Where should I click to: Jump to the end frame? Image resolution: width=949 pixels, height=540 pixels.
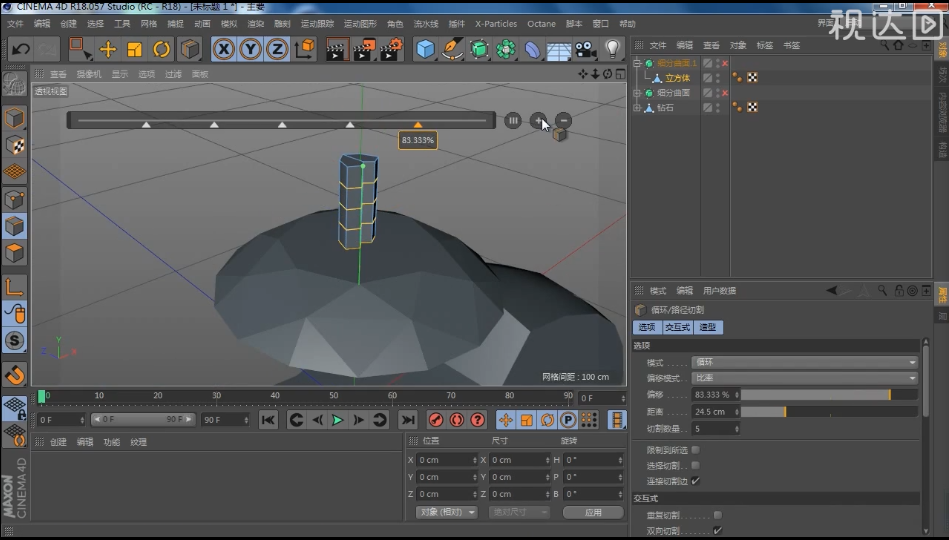(409, 420)
